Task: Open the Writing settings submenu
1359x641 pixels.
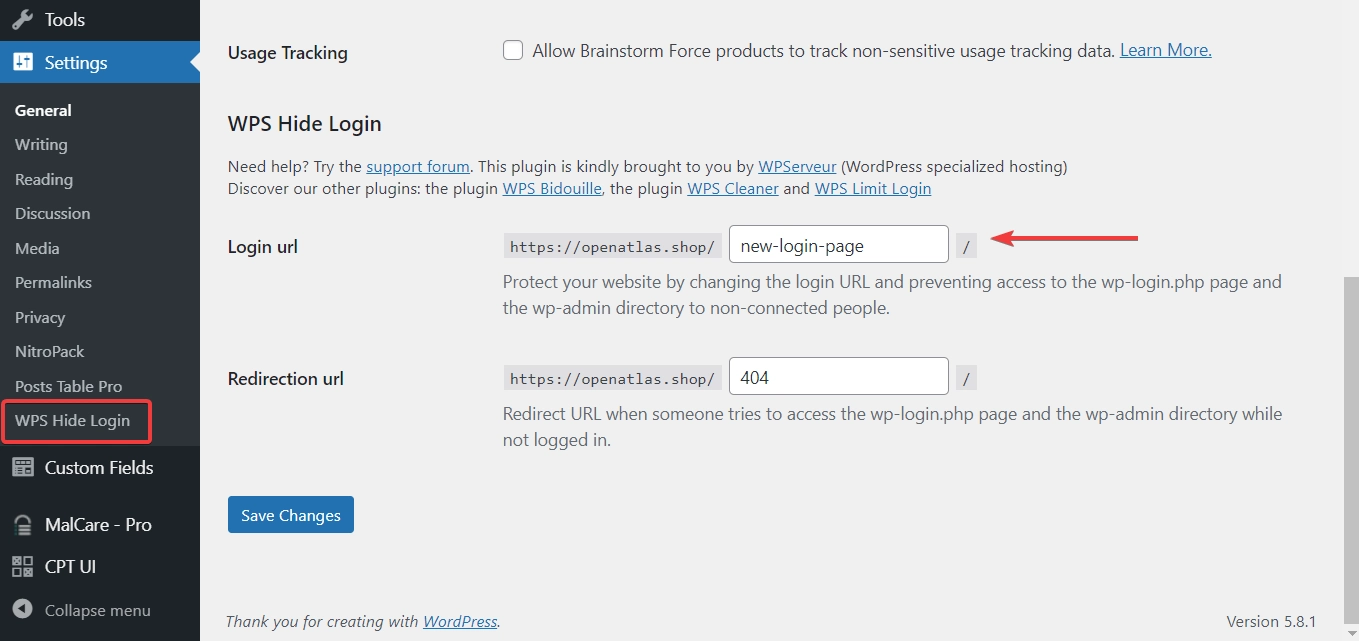Action: coord(41,145)
